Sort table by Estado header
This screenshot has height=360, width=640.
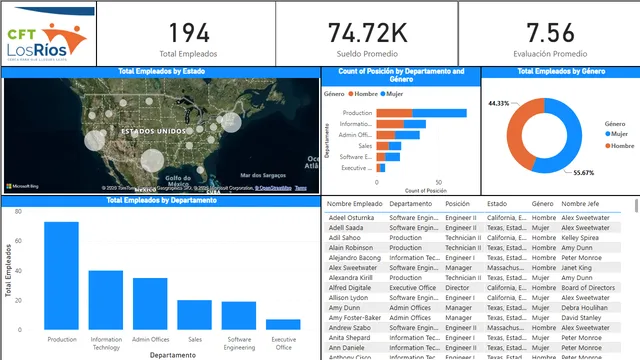pyautogui.click(x=497, y=204)
